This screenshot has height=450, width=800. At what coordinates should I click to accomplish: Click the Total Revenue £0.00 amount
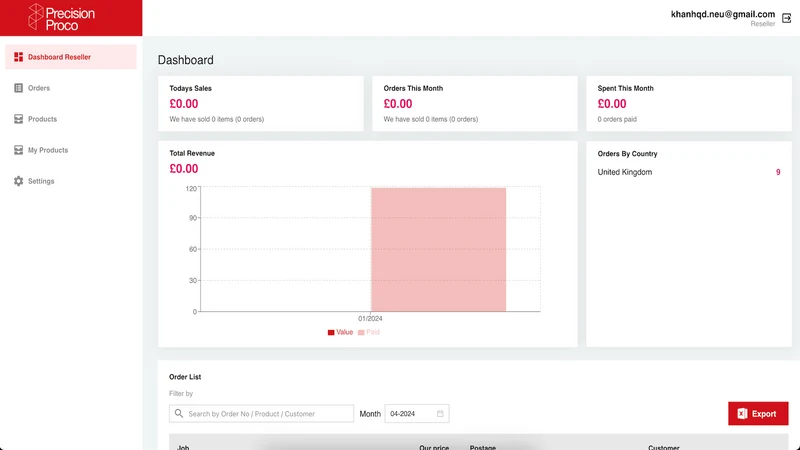coord(184,168)
